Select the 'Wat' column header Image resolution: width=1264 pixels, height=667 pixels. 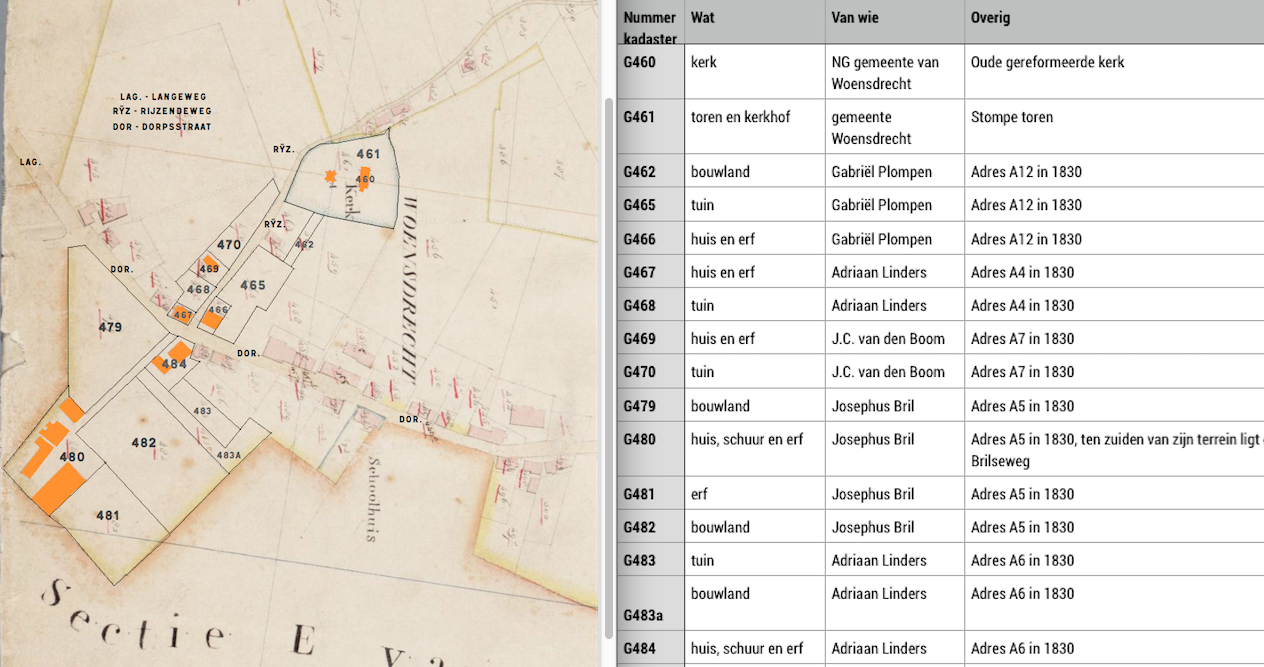702,18
